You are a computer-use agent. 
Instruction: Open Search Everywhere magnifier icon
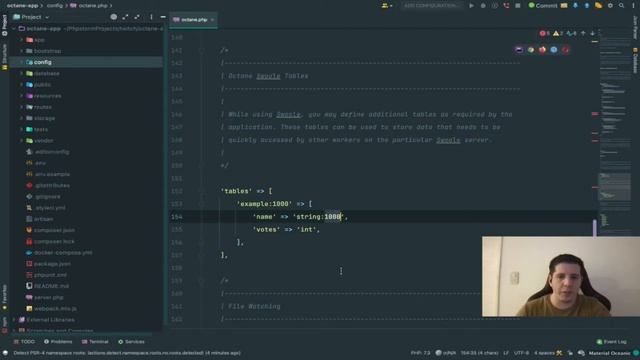[621, 6]
